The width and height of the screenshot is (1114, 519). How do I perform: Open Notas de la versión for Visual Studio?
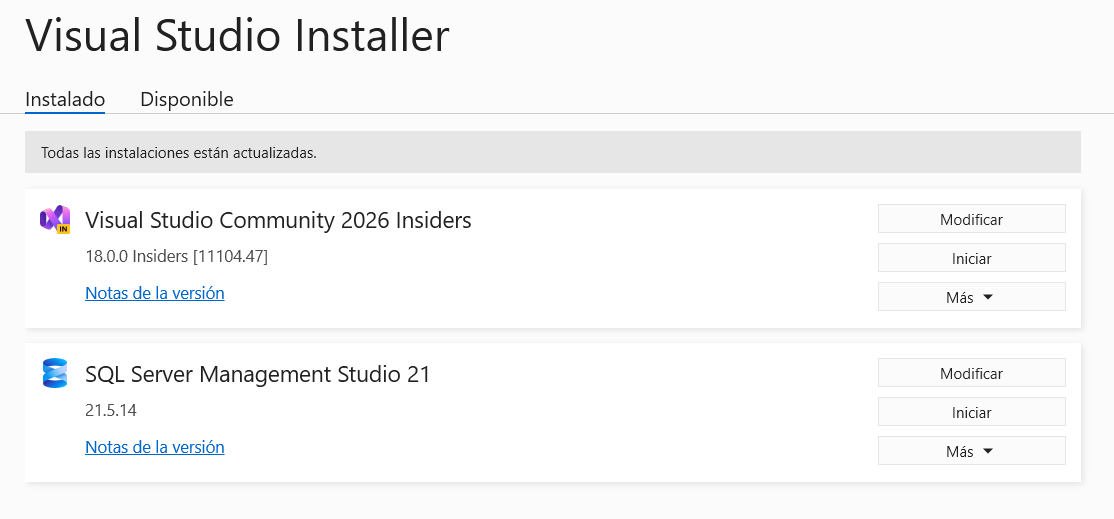coord(155,293)
